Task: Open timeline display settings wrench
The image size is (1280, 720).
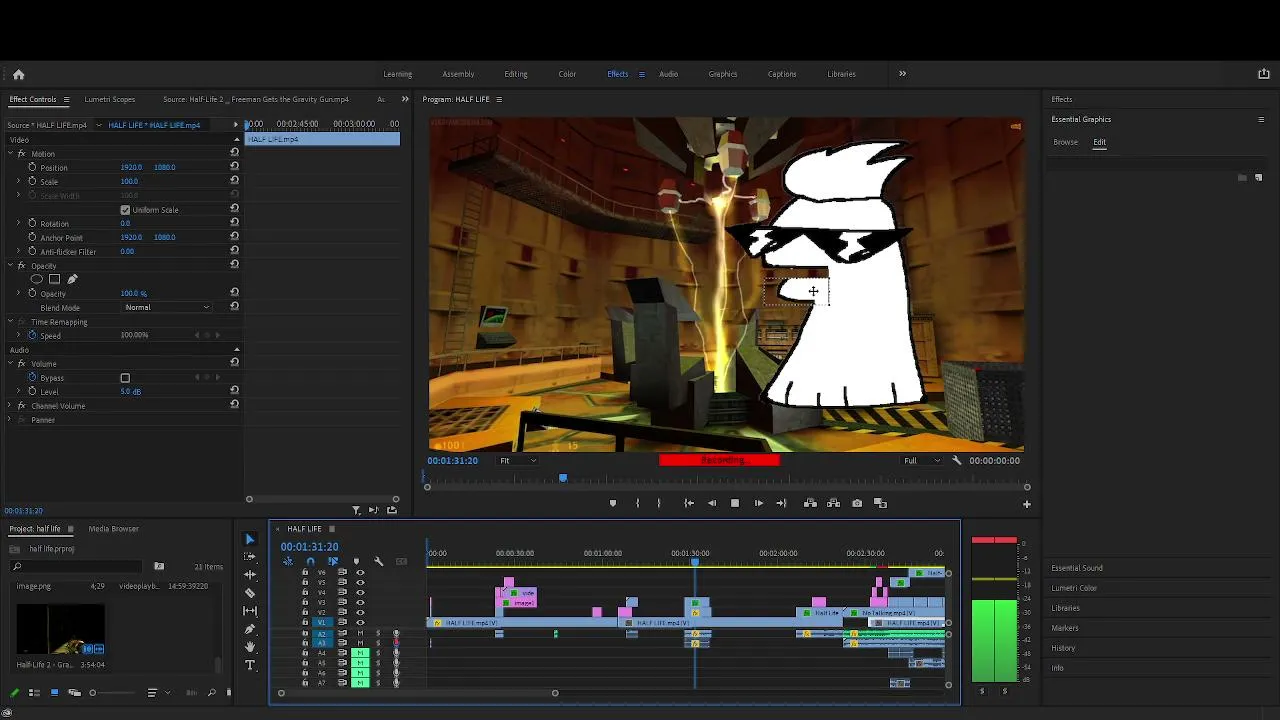Action: [378, 561]
